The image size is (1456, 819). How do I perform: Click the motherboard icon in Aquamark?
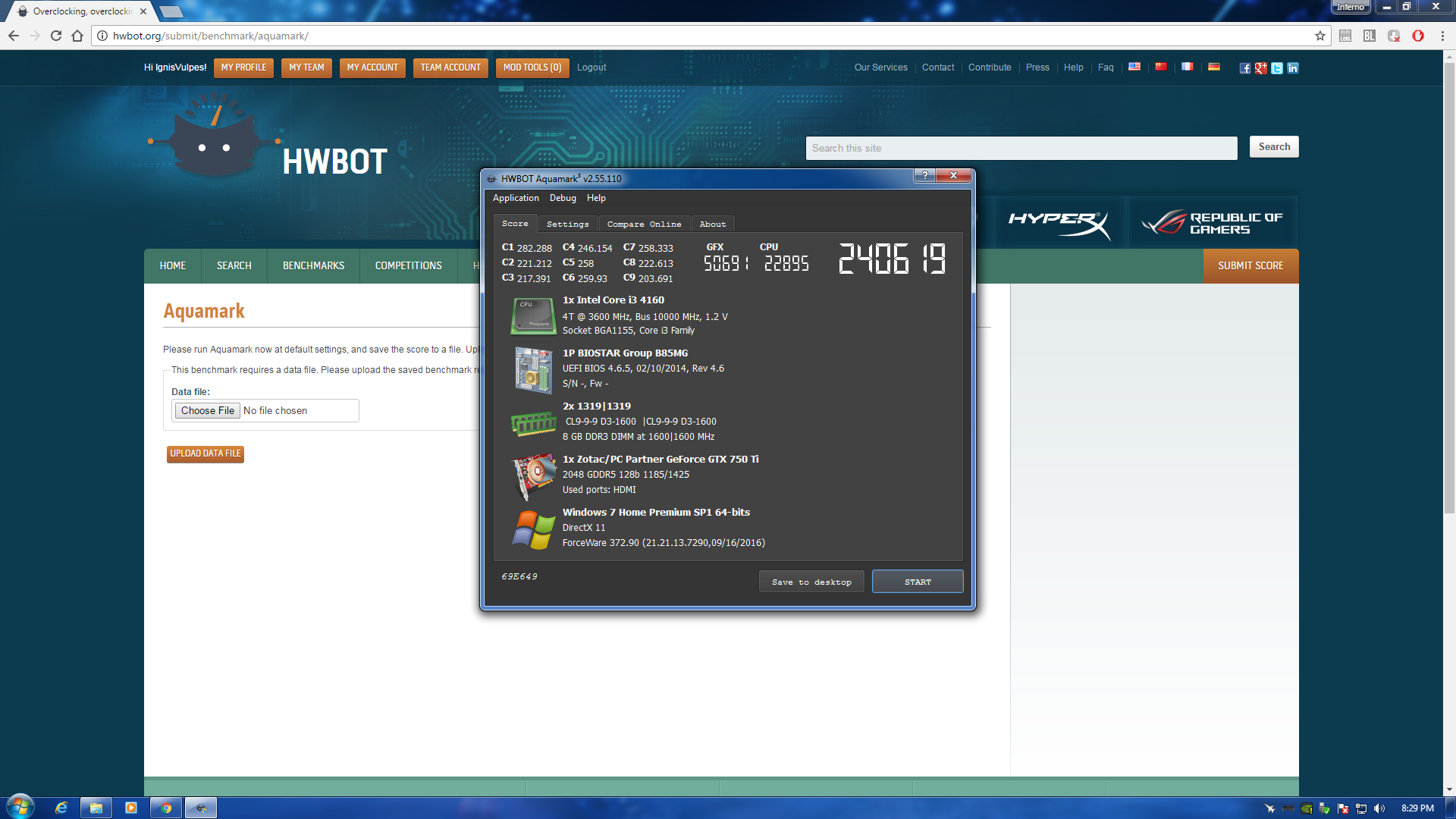[534, 370]
